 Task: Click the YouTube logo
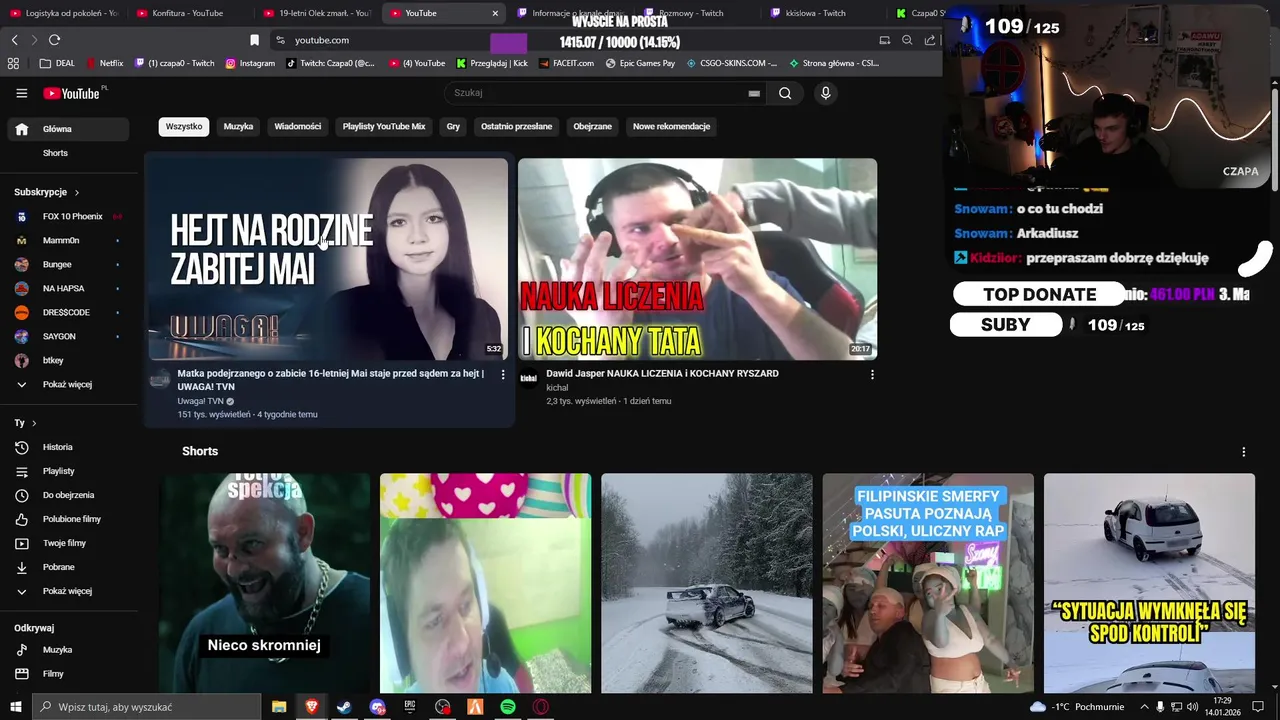72,93
